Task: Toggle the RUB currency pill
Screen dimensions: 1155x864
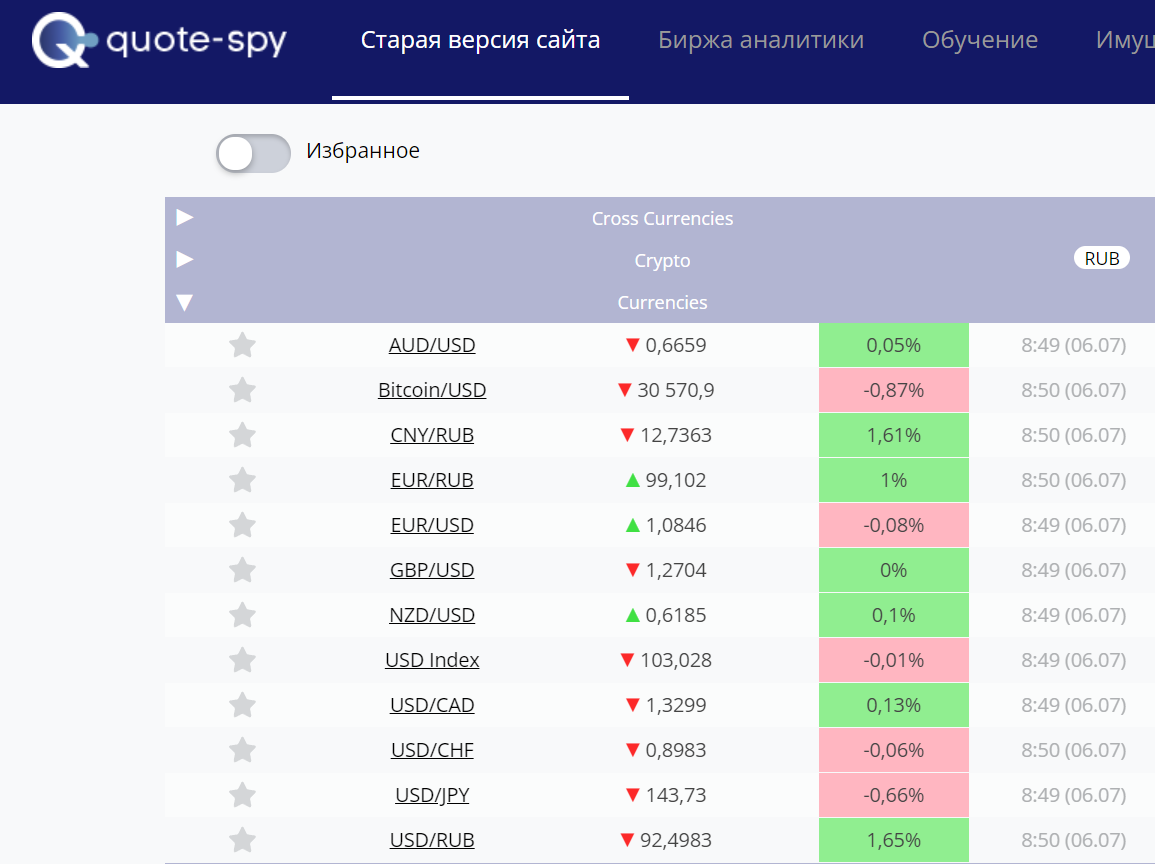Action: (1102, 259)
